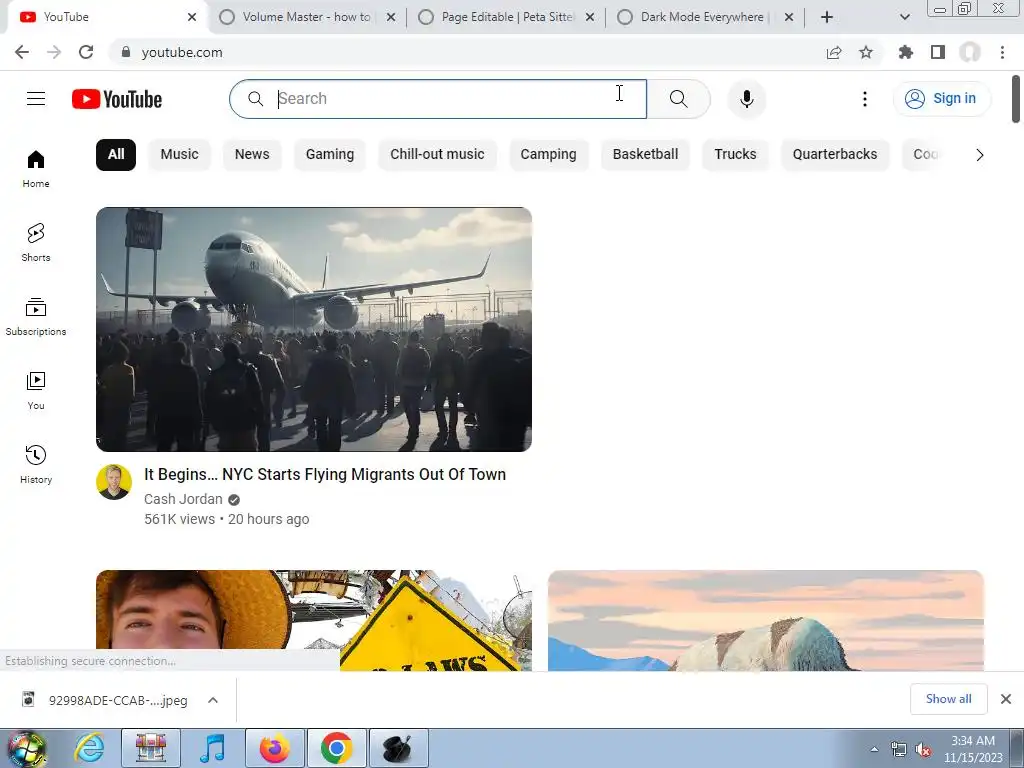Open Cash Jordan channel name link
The image size is (1024, 768).
(184, 500)
